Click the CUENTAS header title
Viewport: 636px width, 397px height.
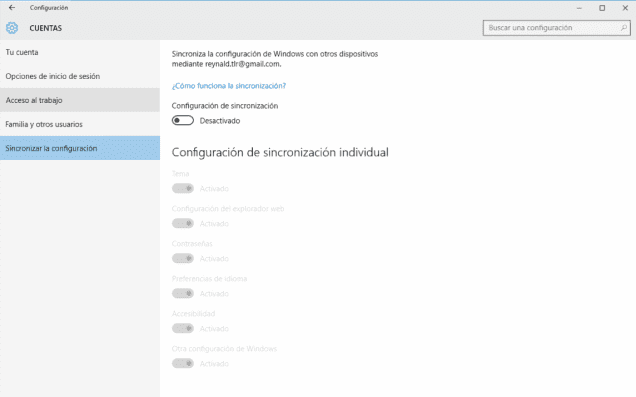[x=46, y=28]
